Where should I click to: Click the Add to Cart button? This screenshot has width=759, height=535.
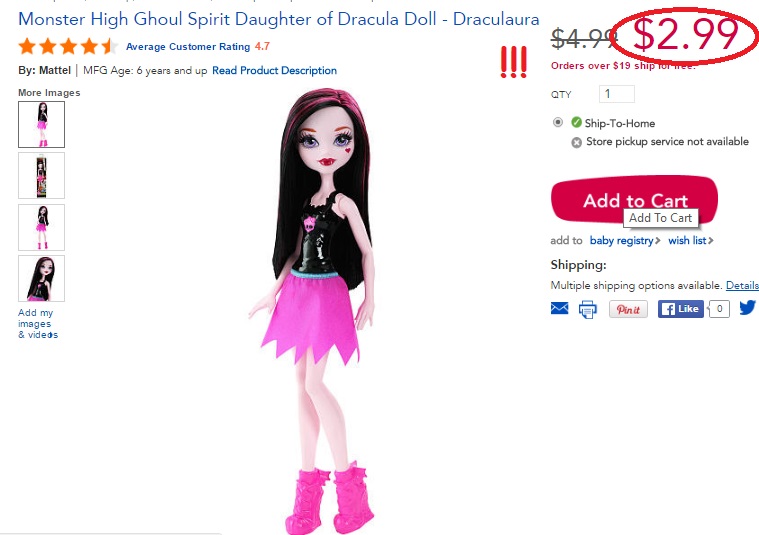[x=635, y=199]
